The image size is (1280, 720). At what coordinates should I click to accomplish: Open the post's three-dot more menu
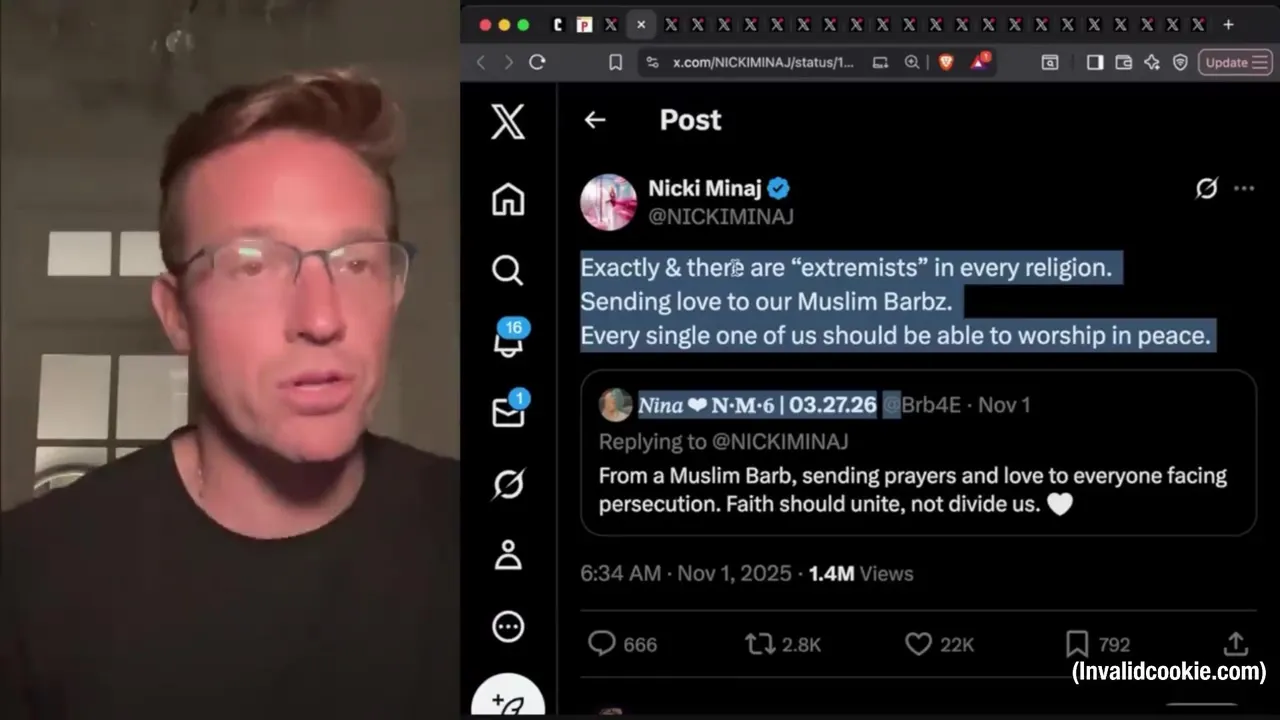click(x=1244, y=188)
